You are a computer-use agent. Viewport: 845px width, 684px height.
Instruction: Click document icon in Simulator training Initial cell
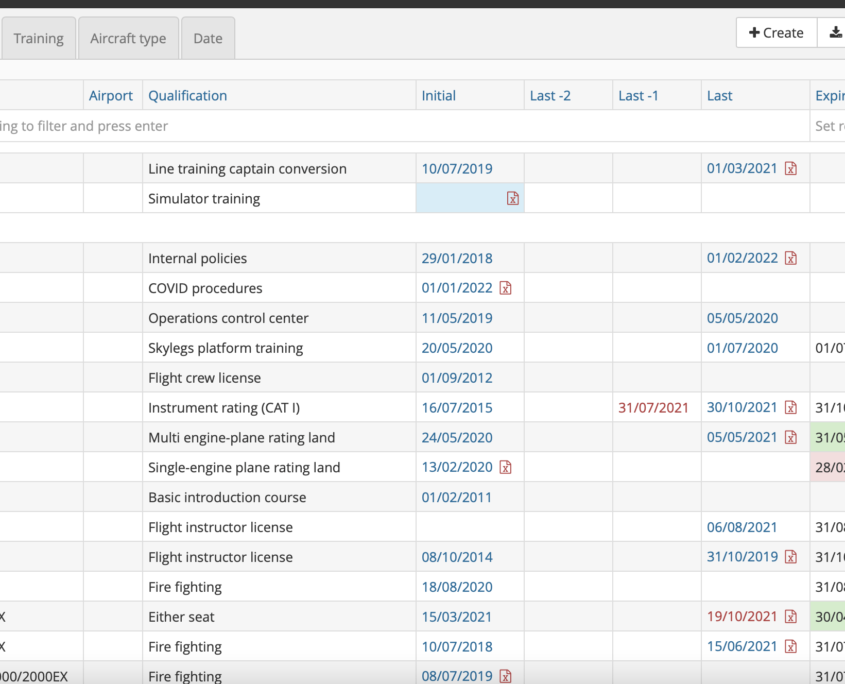(x=513, y=199)
